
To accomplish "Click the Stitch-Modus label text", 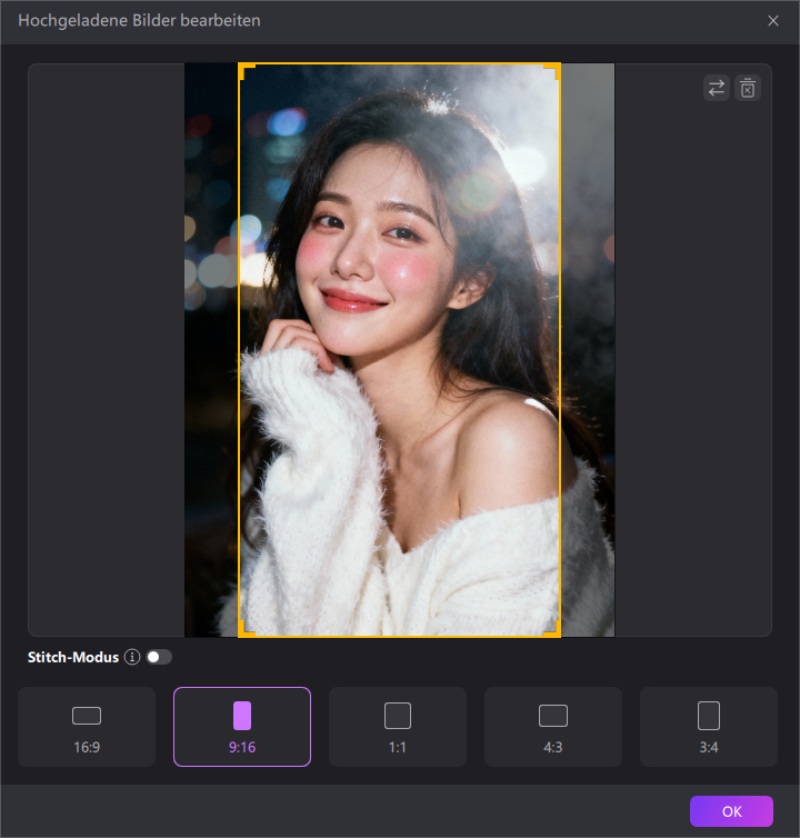I will (74, 657).
